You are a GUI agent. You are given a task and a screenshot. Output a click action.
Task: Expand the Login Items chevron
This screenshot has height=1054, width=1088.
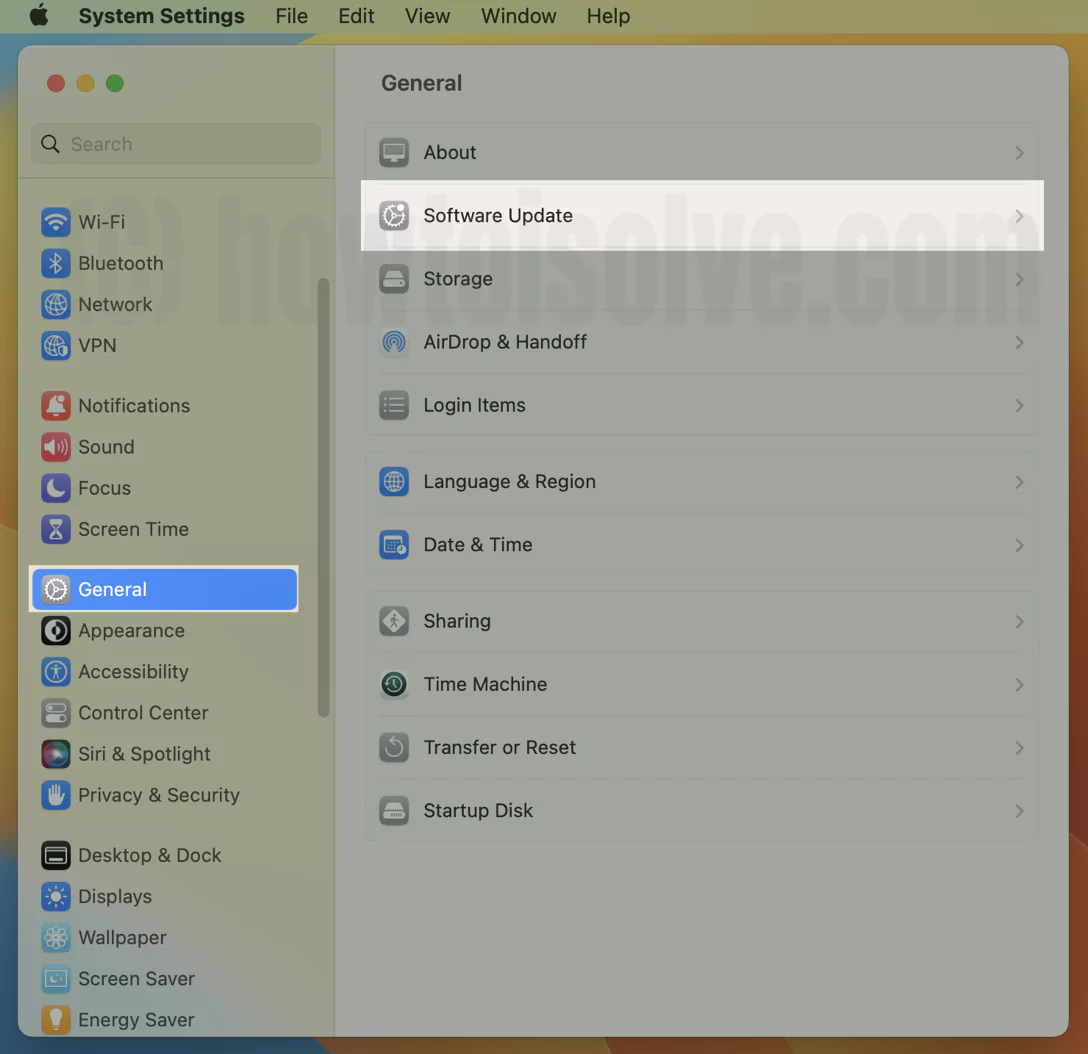pos(1019,405)
